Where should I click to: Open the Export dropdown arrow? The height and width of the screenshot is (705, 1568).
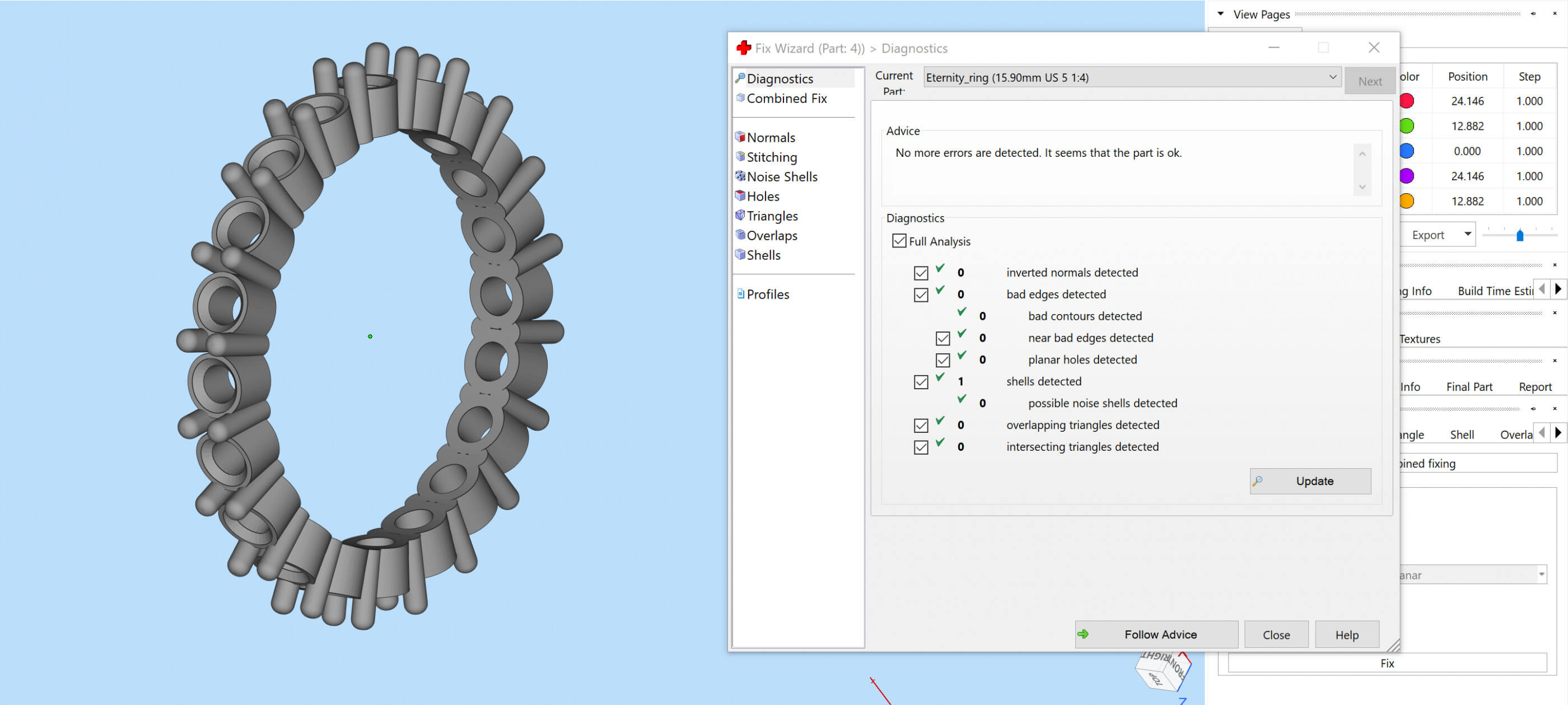pos(1468,235)
